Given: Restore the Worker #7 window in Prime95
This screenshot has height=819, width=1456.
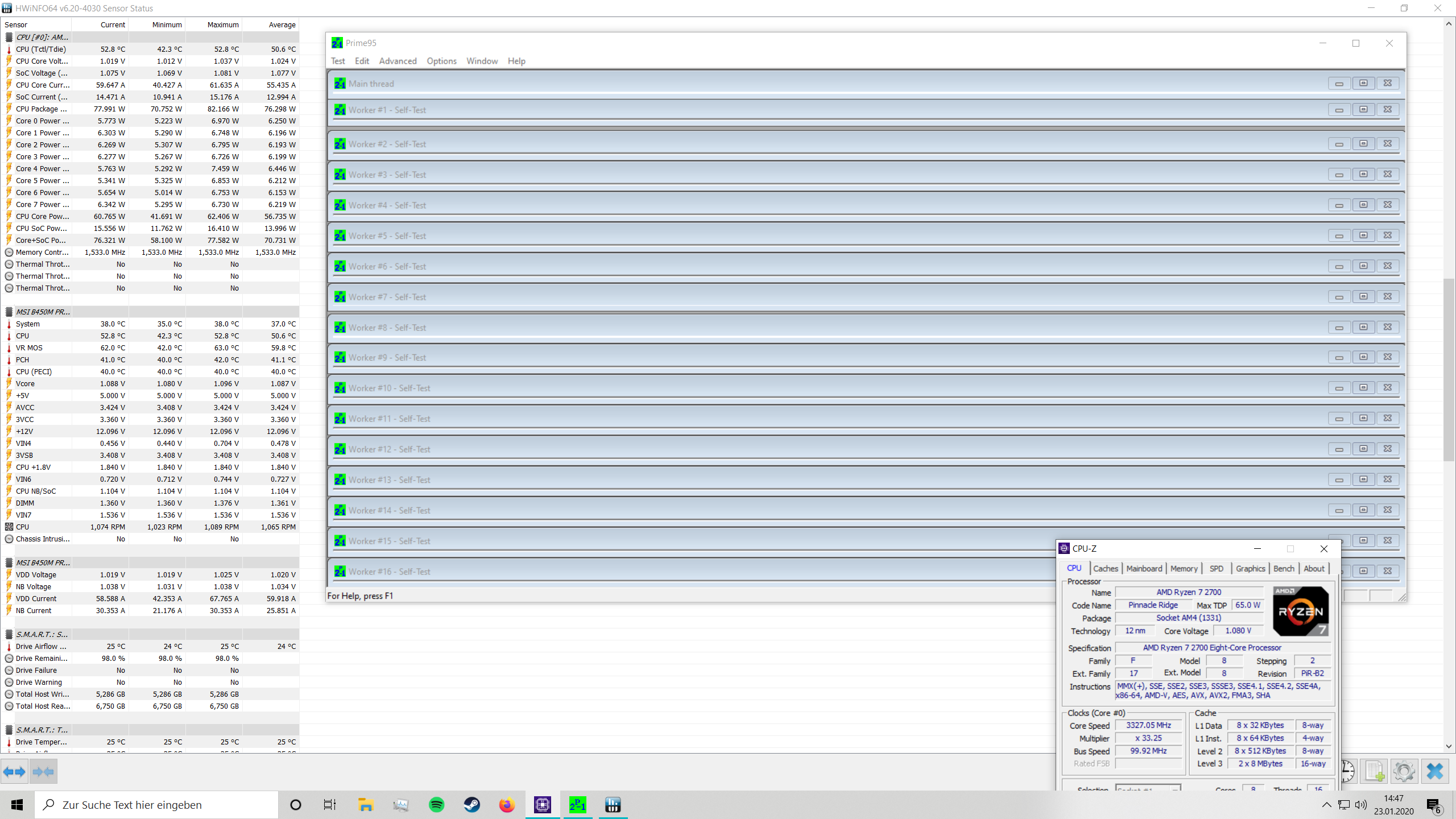Looking at the screenshot, I should (x=1364, y=296).
